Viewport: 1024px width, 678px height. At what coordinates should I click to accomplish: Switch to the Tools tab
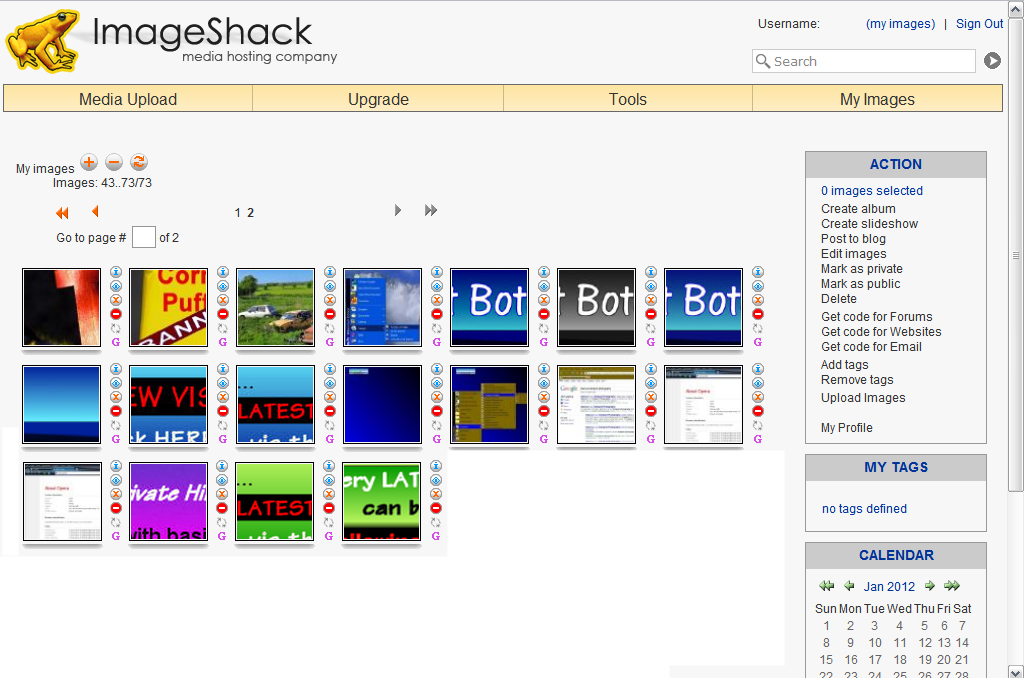click(627, 98)
